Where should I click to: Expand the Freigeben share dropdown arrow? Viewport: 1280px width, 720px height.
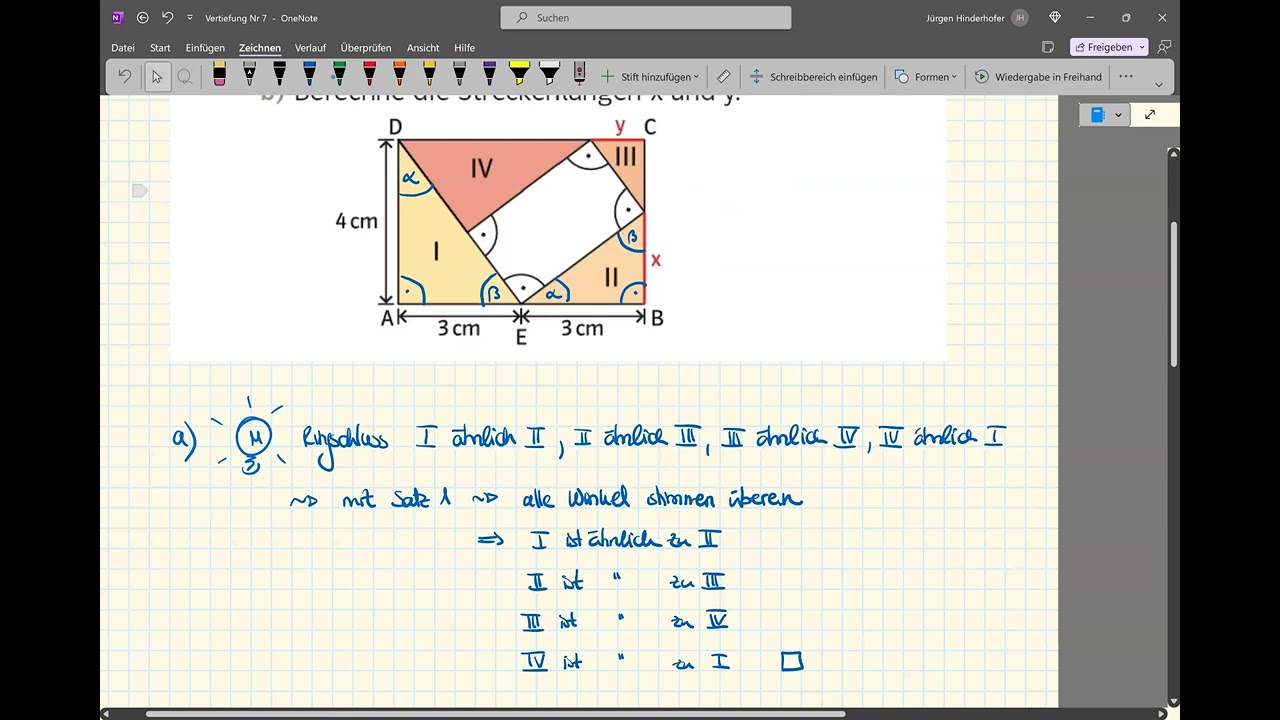1142,47
